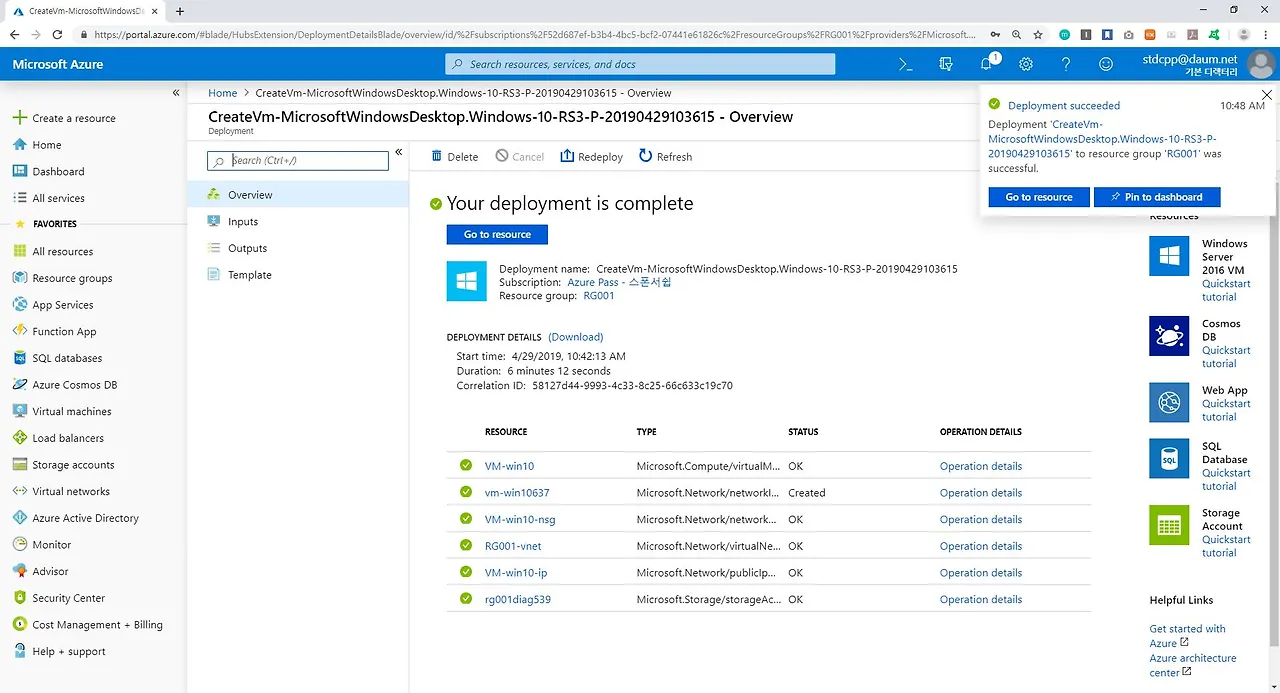Open the vm-win10637 resource link
This screenshot has height=693, width=1280.
(517, 493)
